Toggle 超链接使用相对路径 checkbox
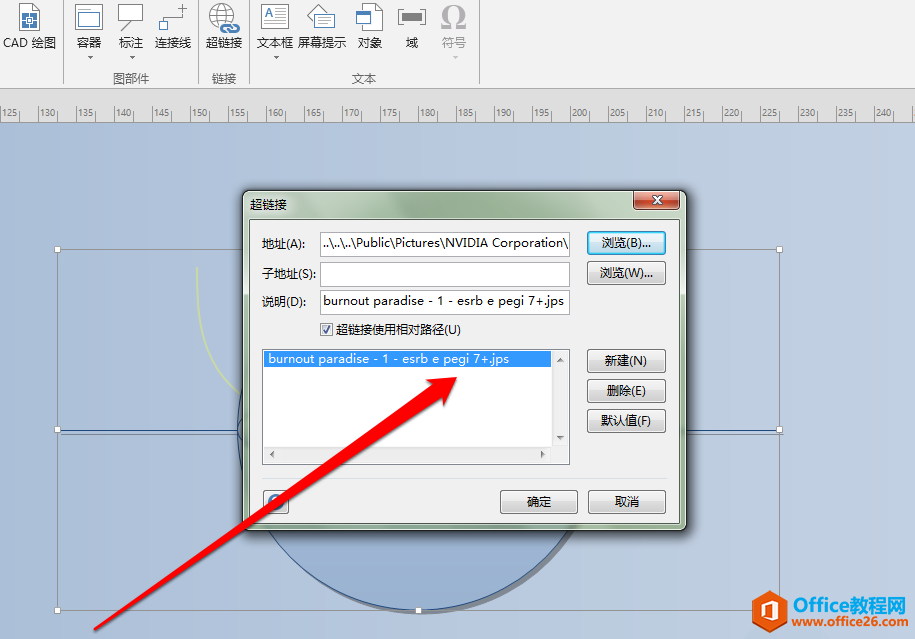 click(326, 329)
